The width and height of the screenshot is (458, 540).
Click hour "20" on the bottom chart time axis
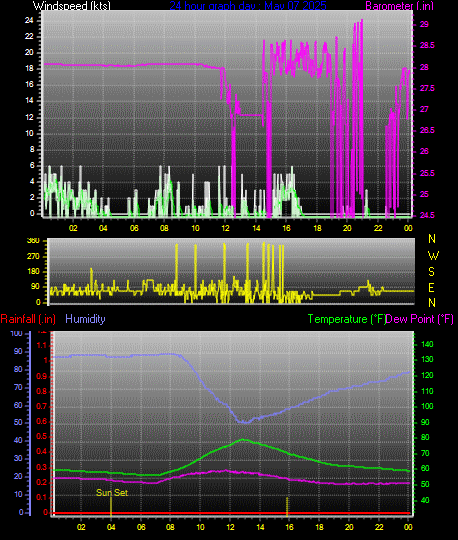pyautogui.click(x=349, y=527)
